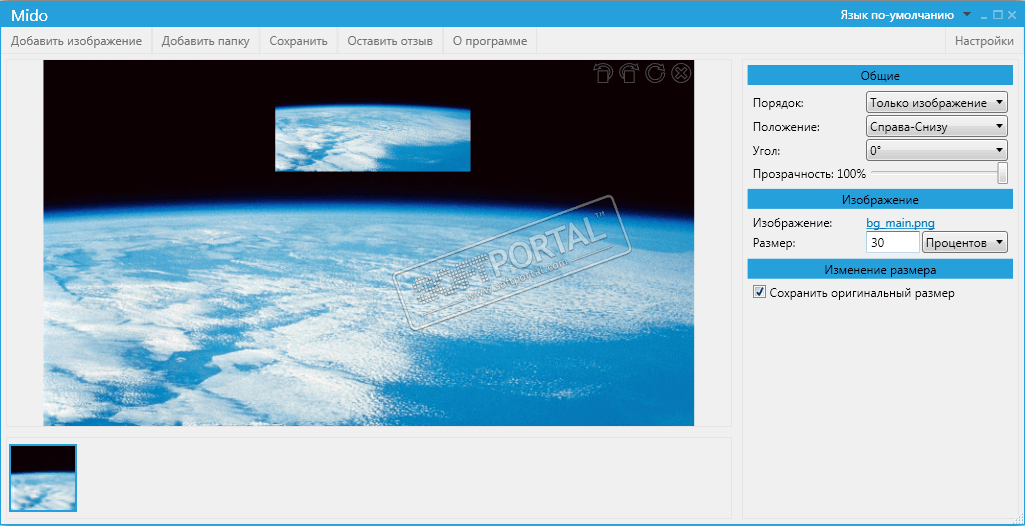Click the Изменение размера section header
1025x526 pixels.
click(x=880, y=269)
